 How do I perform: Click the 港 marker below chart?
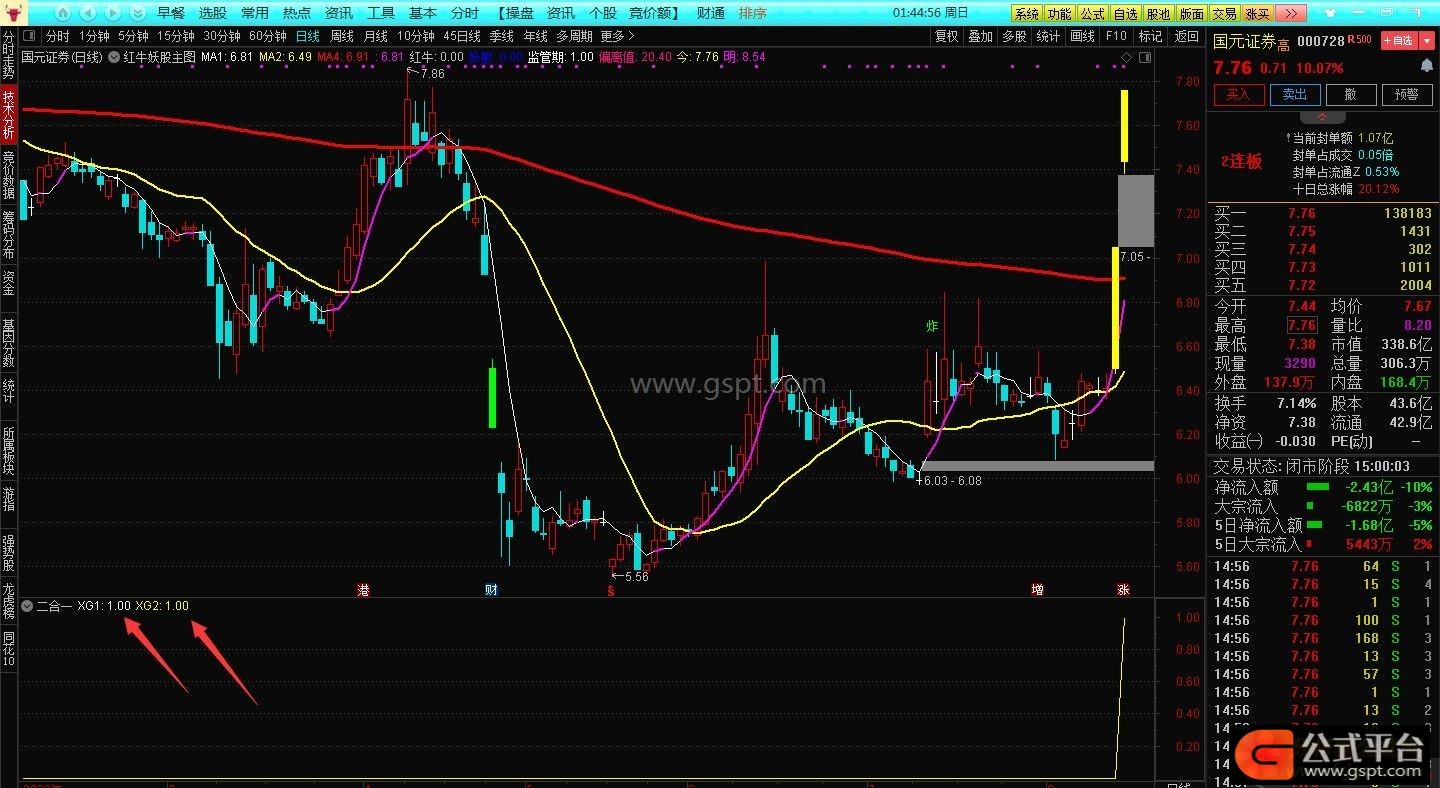[x=364, y=590]
